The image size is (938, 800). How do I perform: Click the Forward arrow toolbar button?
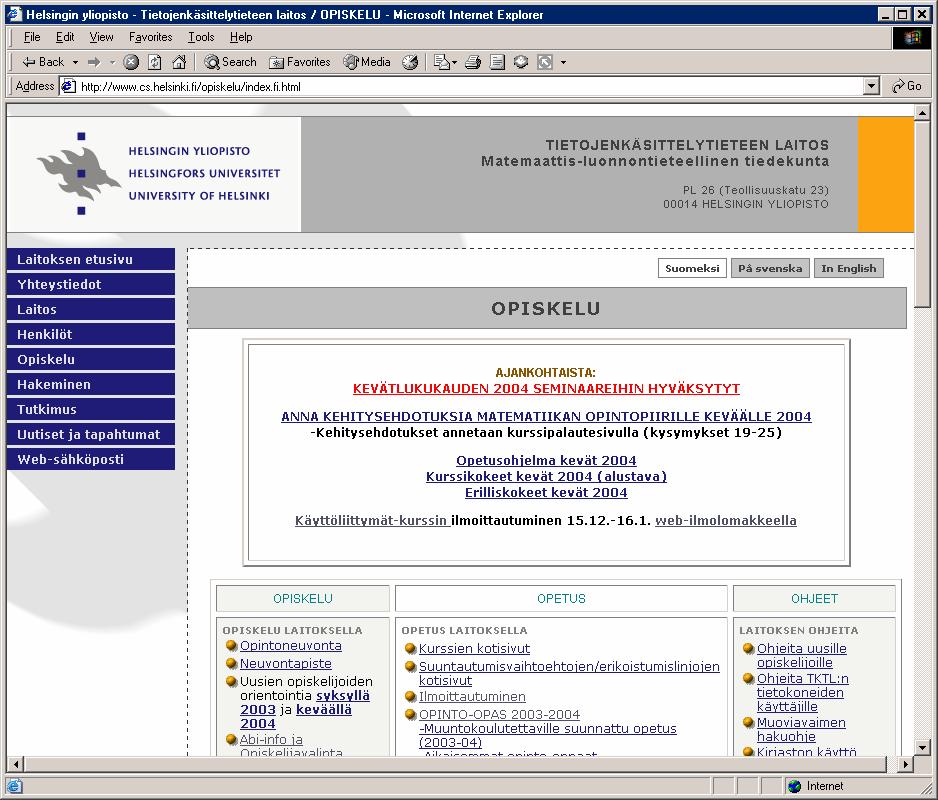94,62
